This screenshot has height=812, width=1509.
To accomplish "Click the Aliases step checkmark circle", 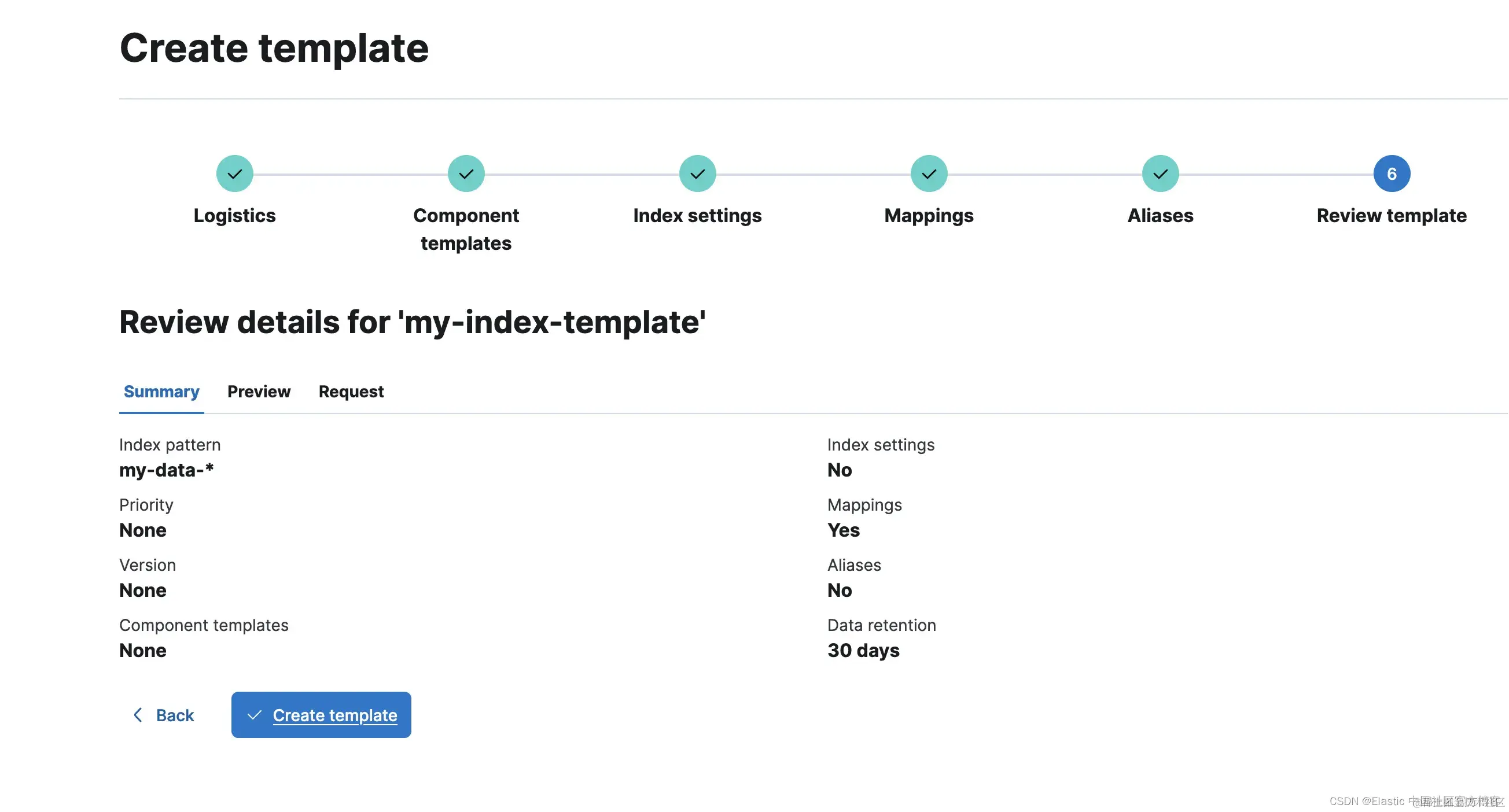I will [x=1160, y=174].
